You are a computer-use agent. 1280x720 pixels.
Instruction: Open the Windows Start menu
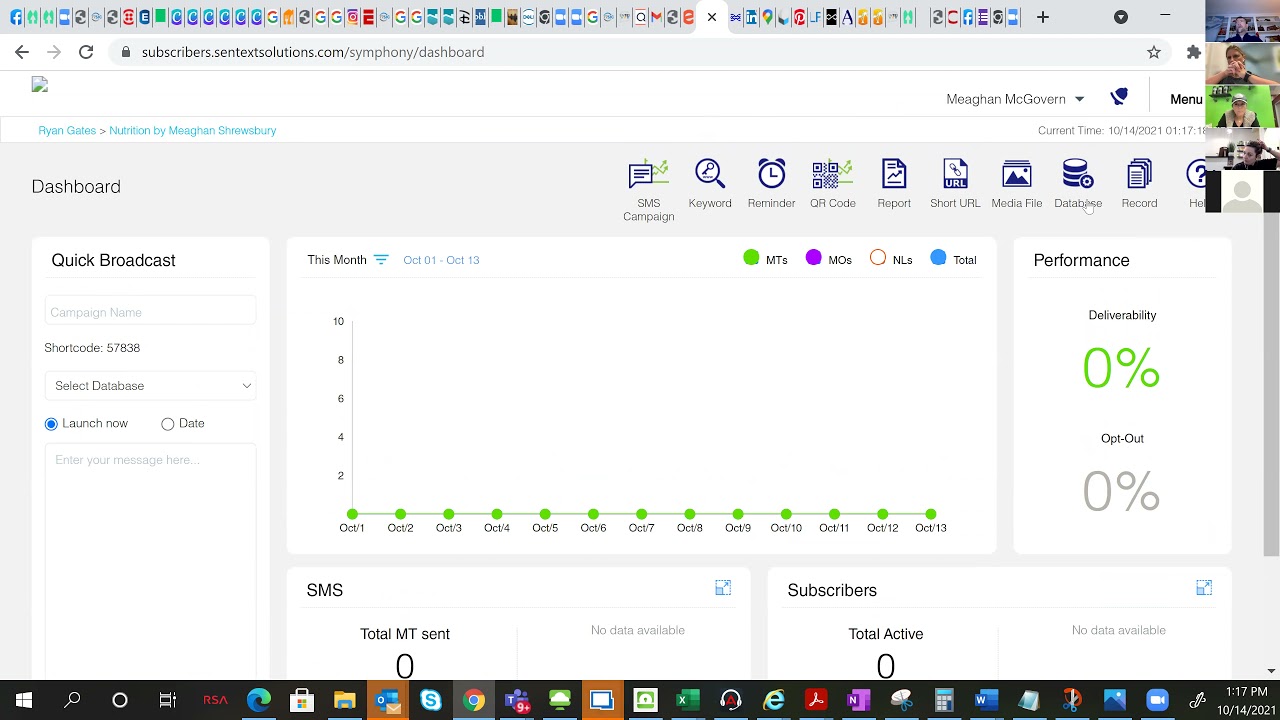click(x=24, y=700)
